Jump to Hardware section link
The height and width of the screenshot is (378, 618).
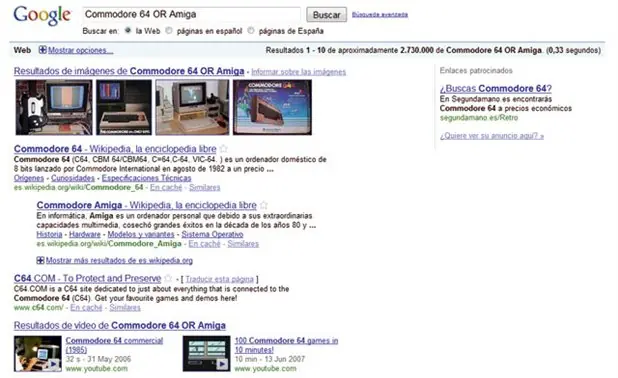pos(85,235)
